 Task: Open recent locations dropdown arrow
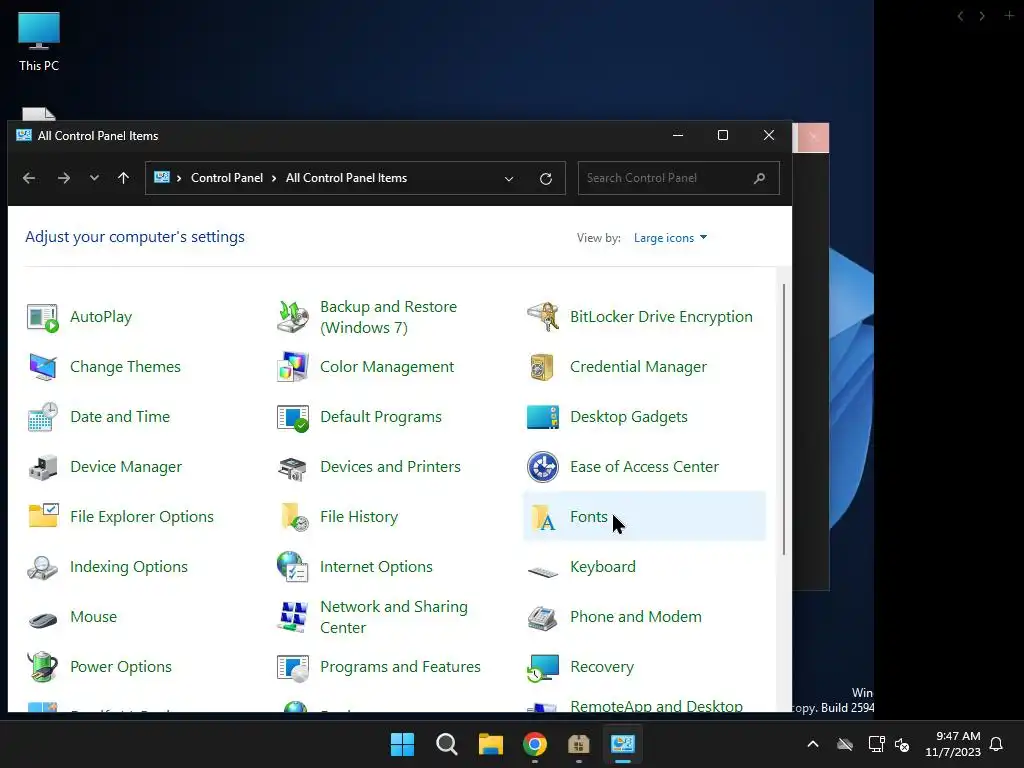click(94, 178)
